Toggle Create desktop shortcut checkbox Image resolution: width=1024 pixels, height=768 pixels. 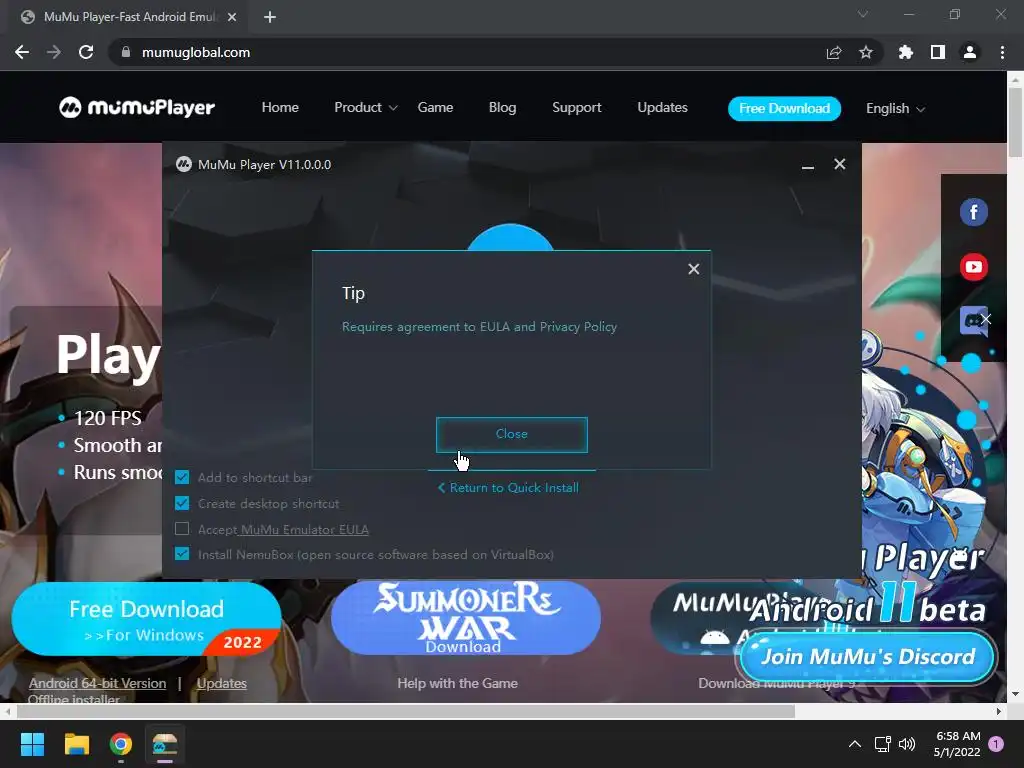tap(182, 504)
